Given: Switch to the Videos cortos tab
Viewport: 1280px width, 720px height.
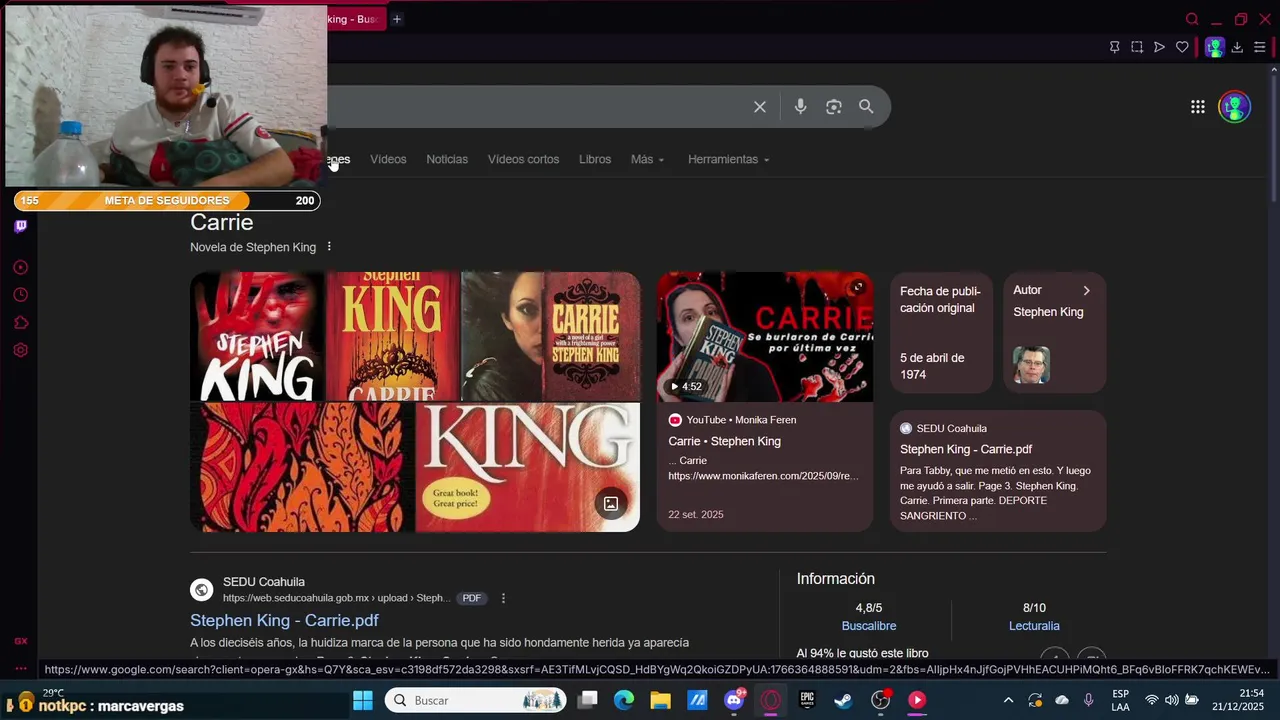Looking at the screenshot, I should (523, 159).
